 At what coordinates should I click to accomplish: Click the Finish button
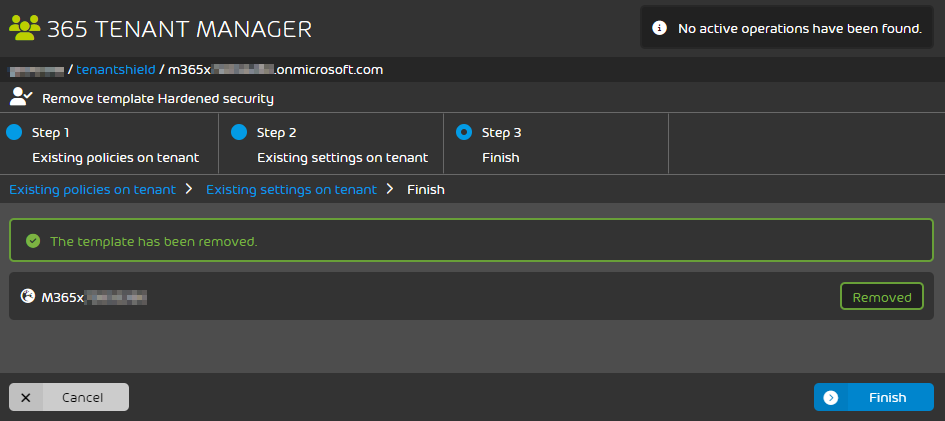[873, 397]
